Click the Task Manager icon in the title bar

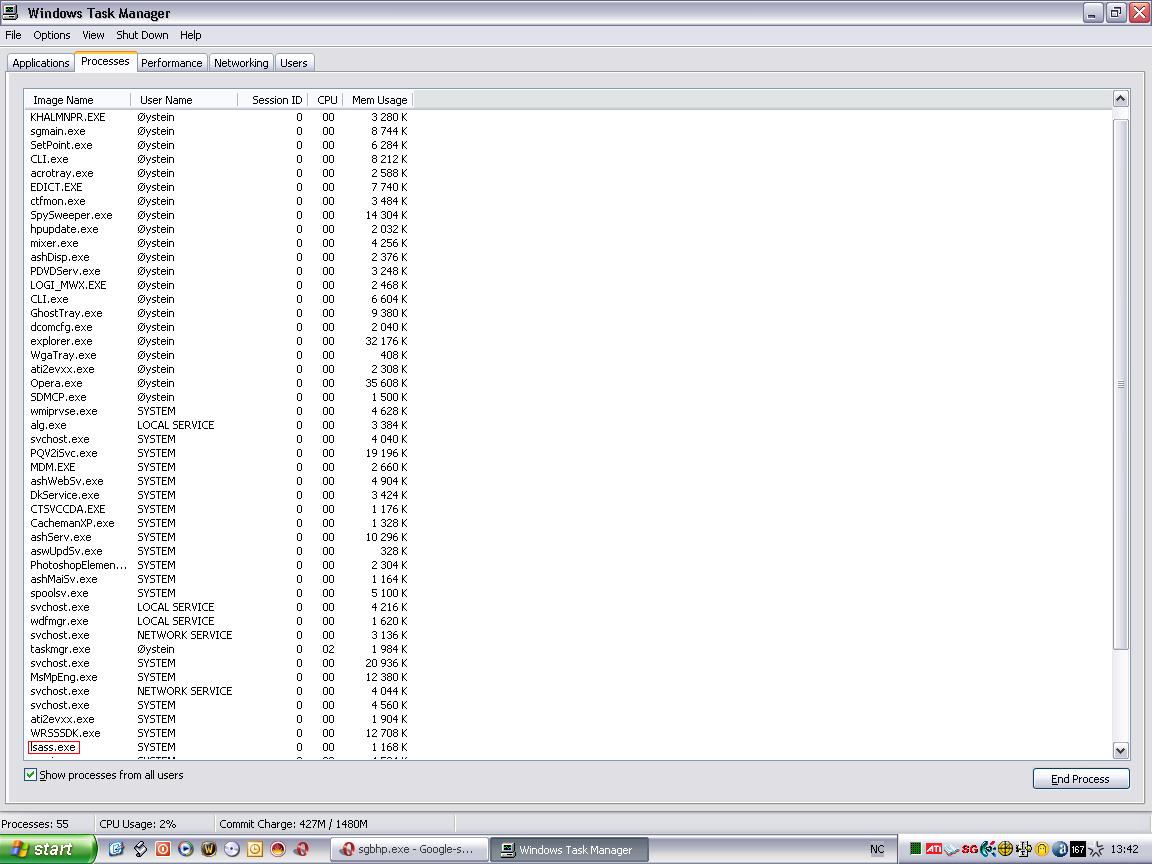coord(10,12)
